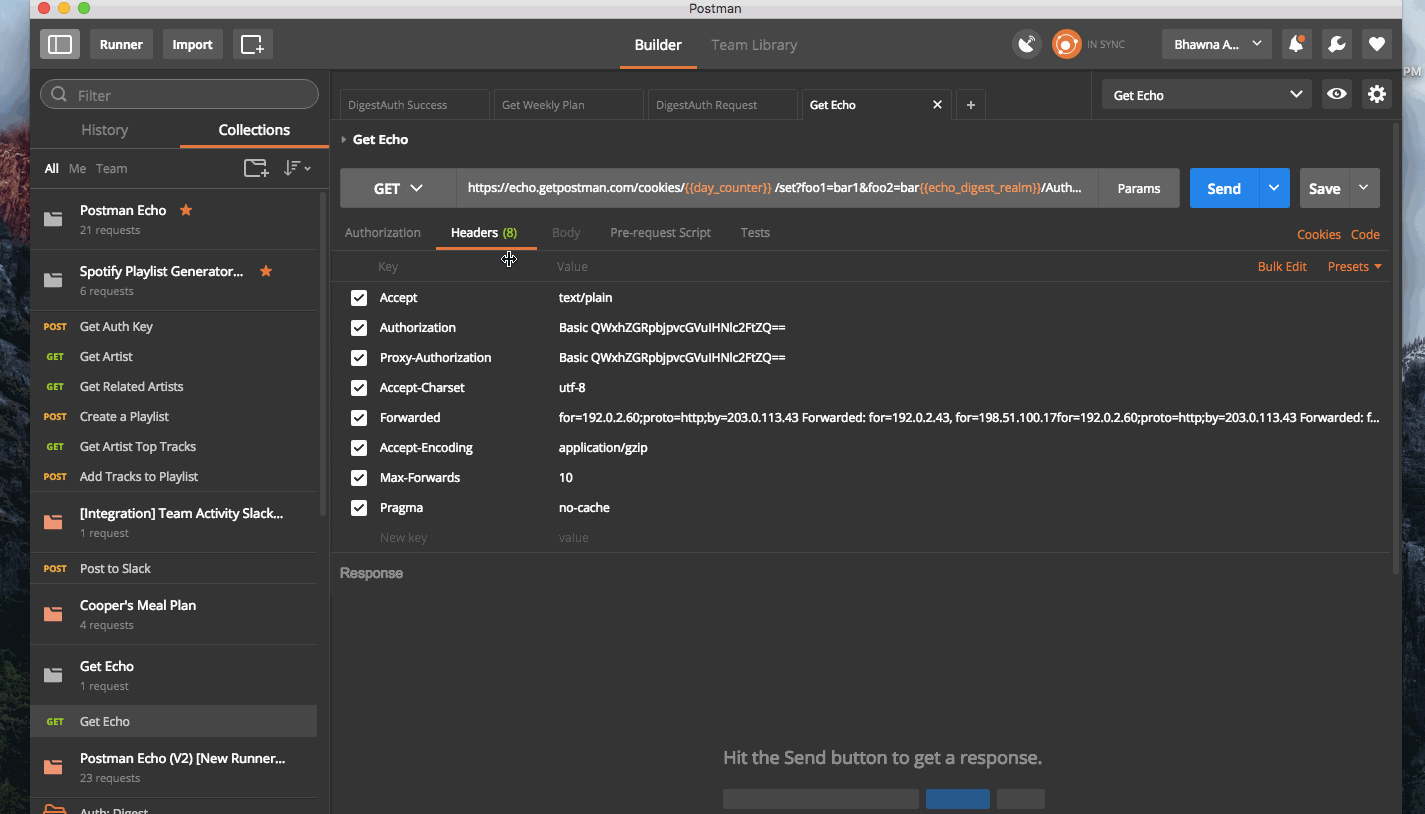The height and width of the screenshot is (814, 1425).
Task: Expand the Get Echo request description
Action: click(344, 139)
